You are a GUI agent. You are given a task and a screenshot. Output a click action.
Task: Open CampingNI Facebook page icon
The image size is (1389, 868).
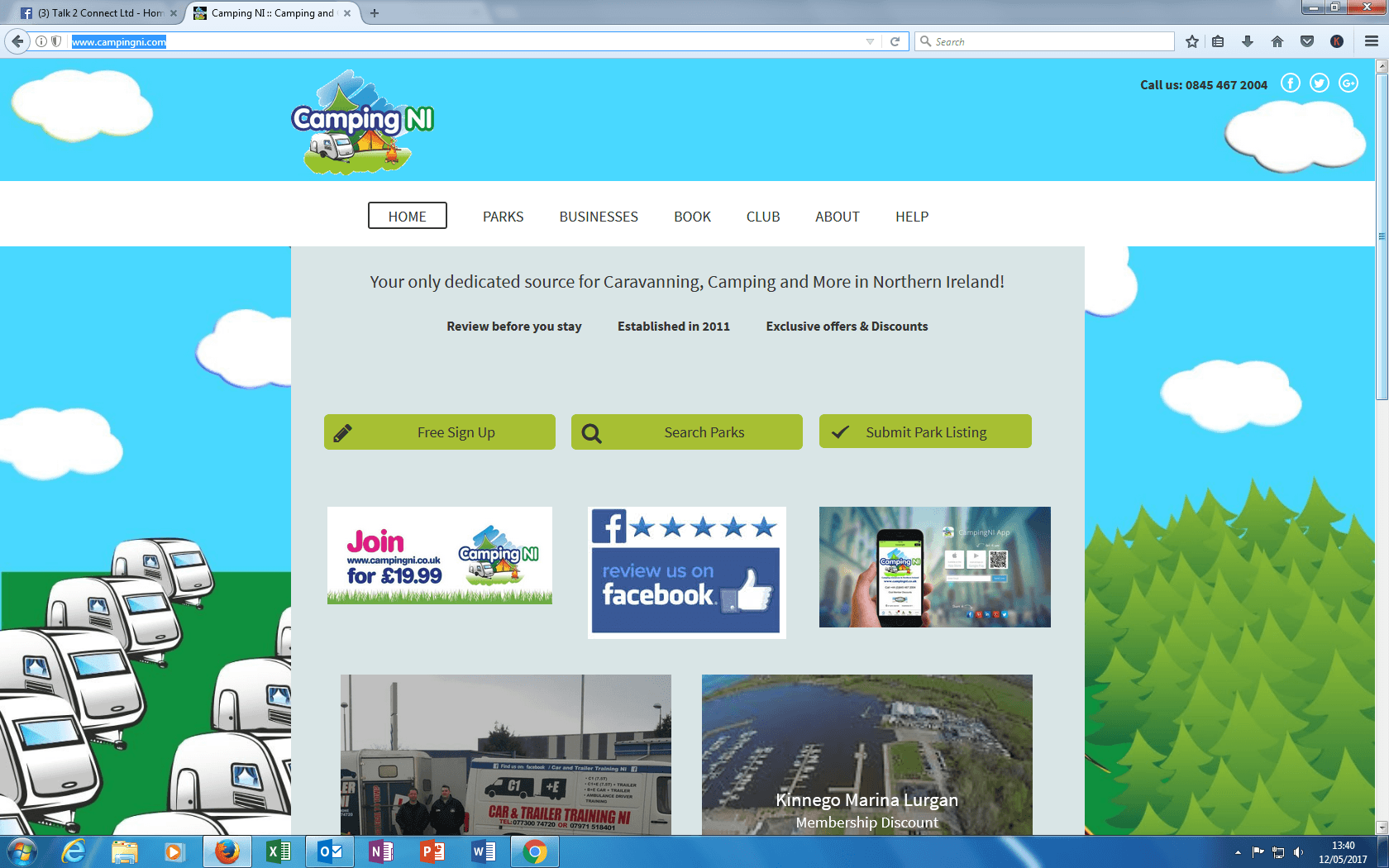click(x=1291, y=83)
